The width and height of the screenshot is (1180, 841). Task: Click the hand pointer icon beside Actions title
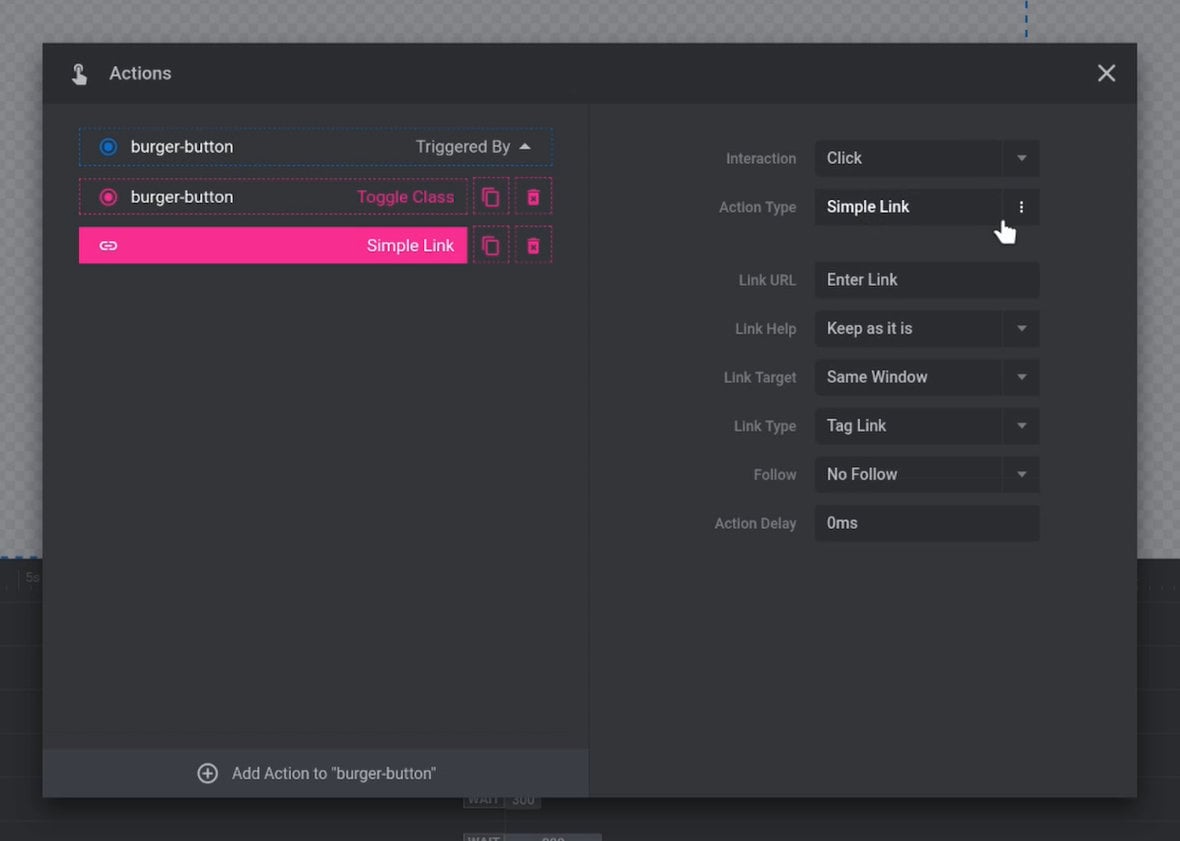pos(79,73)
